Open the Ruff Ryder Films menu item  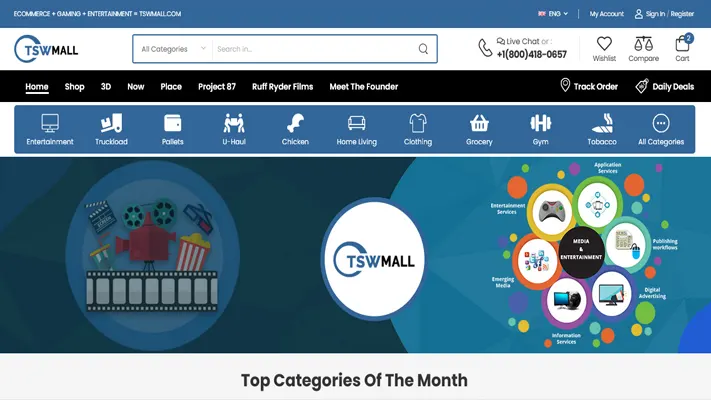282,86
